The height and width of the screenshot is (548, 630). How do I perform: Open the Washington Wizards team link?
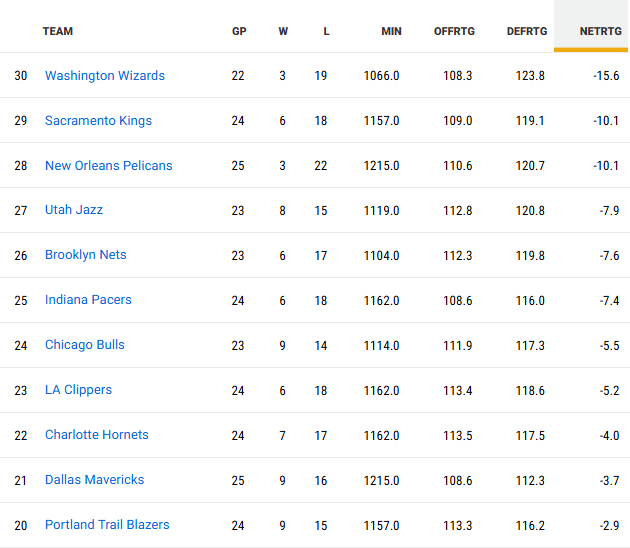tap(105, 76)
